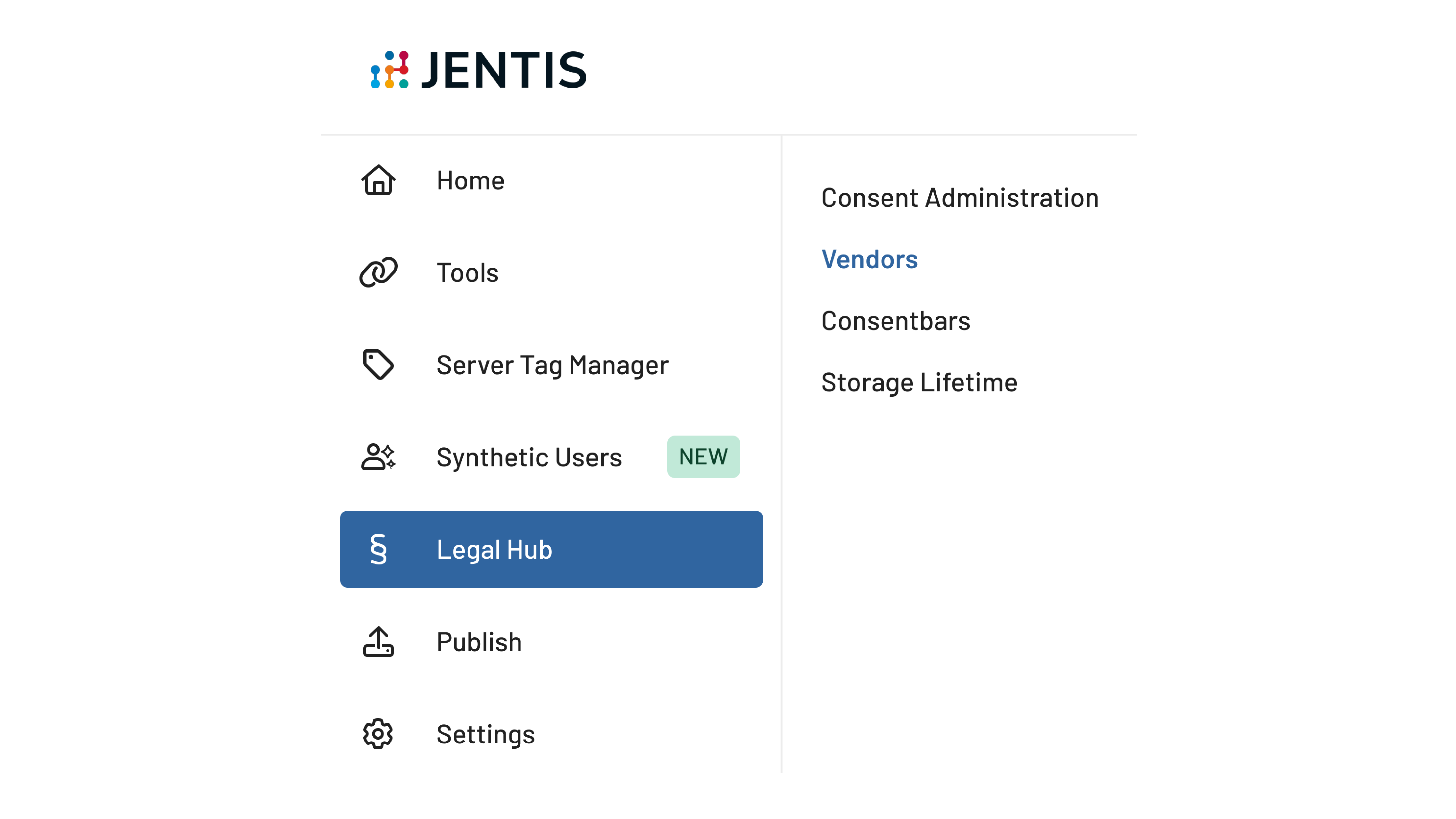
Task: Open Consent Administration submenu link
Action: [x=960, y=198]
